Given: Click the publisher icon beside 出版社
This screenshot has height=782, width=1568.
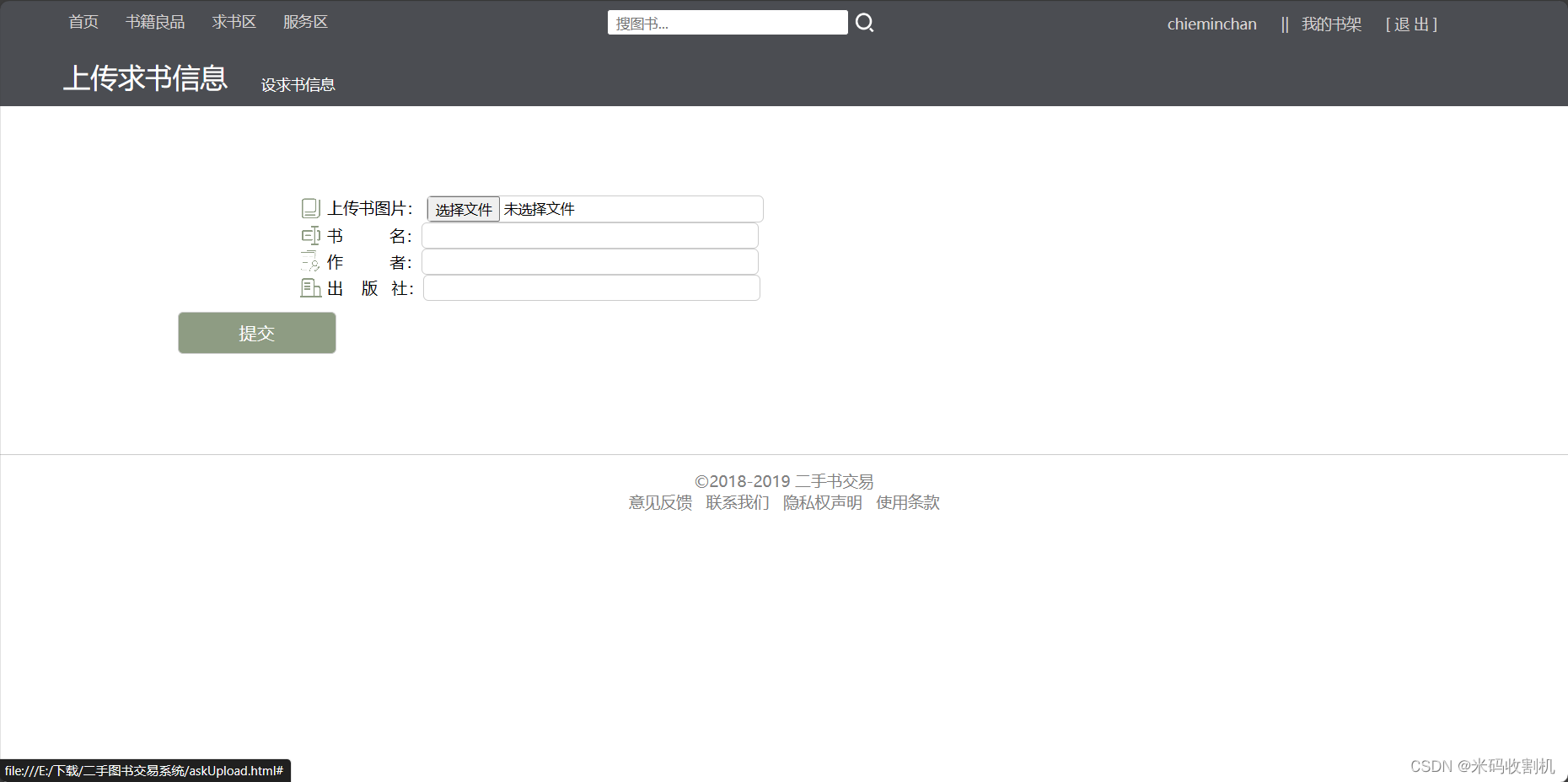Looking at the screenshot, I should (x=311, y=288).
